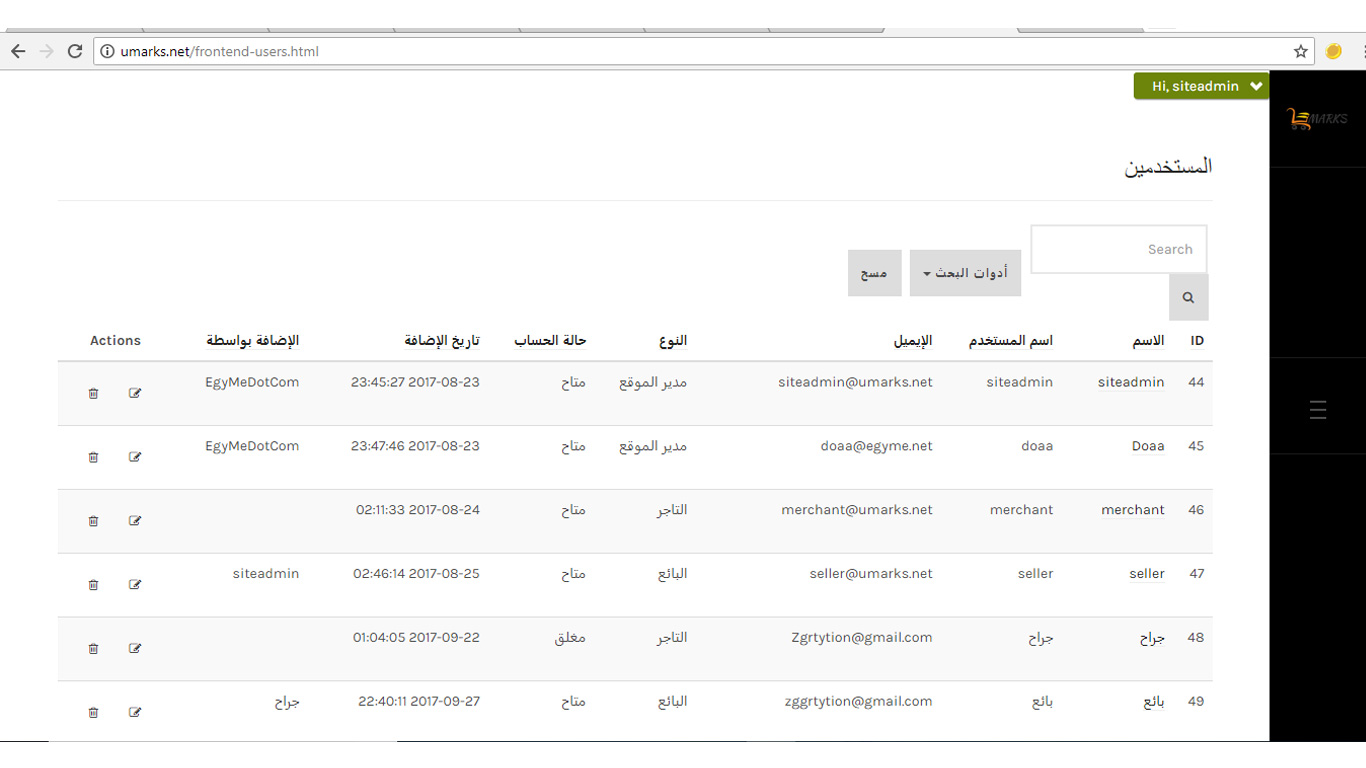Sort by الإضافة بواسطة added by header
The width and height of the screenshot is (1366, 768).
click(253, 341)
